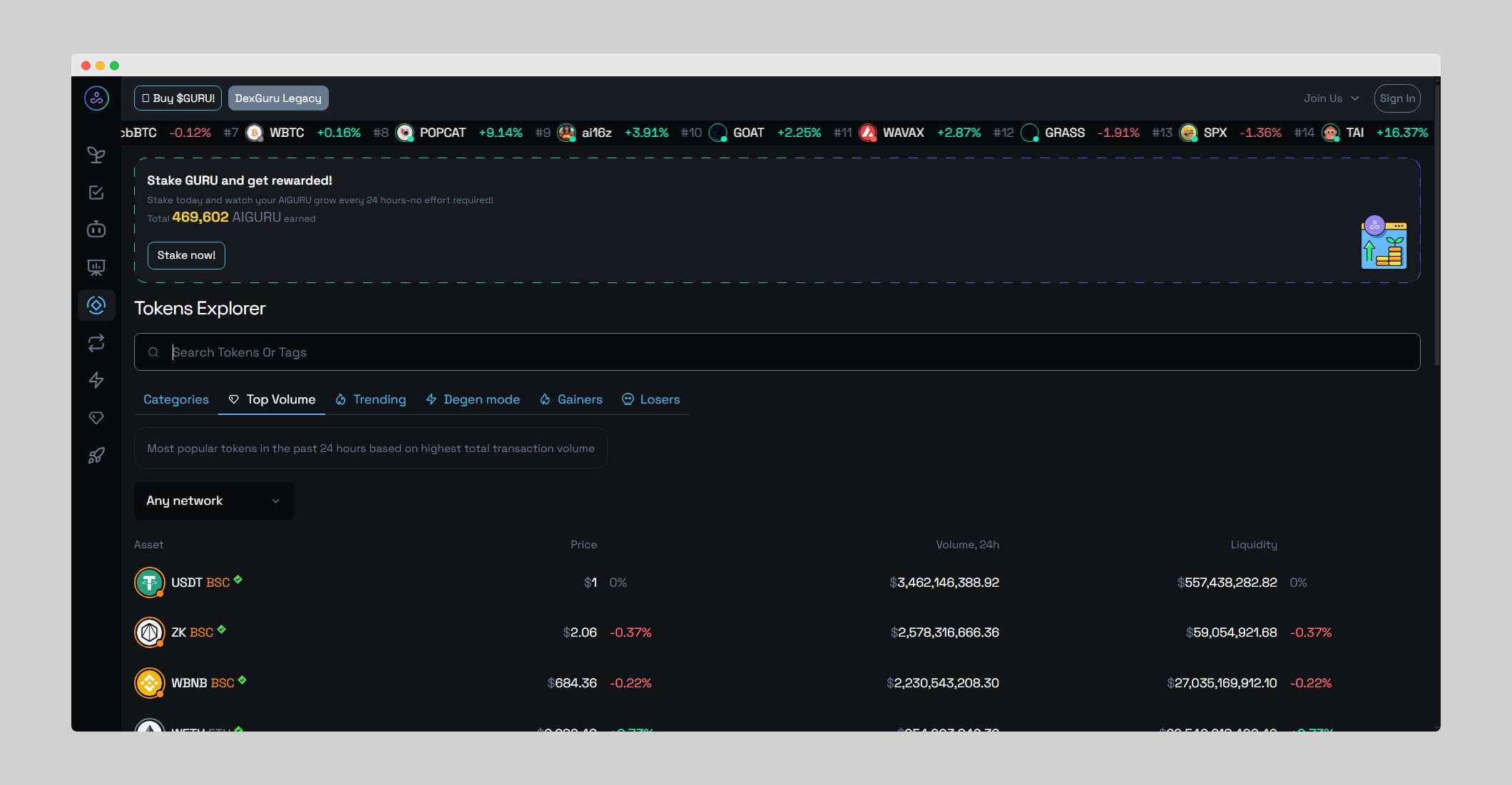Open the ZK BSC token row name
The height and width of the screenshot is (785, 1512).
tap(193, 632)
